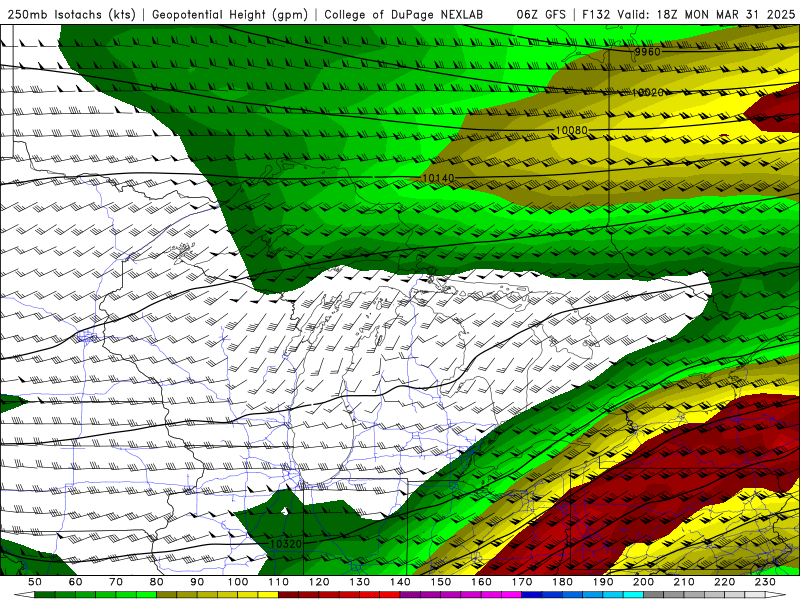The width and height of the screenshot is (800, 600).
Task: Click the 190 value on the color scale
Action: pyautogui.click(x=603, y=582)
